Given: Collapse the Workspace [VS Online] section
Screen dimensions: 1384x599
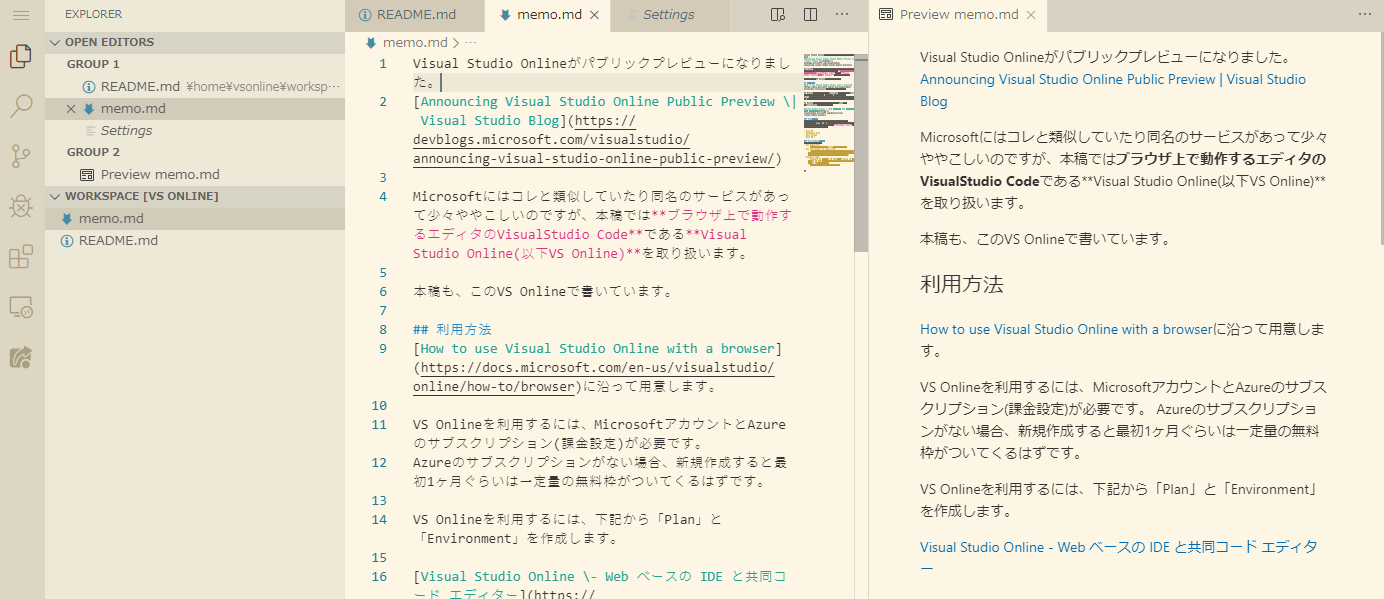Looking at the screenshot, I should [x=195, y=196].
